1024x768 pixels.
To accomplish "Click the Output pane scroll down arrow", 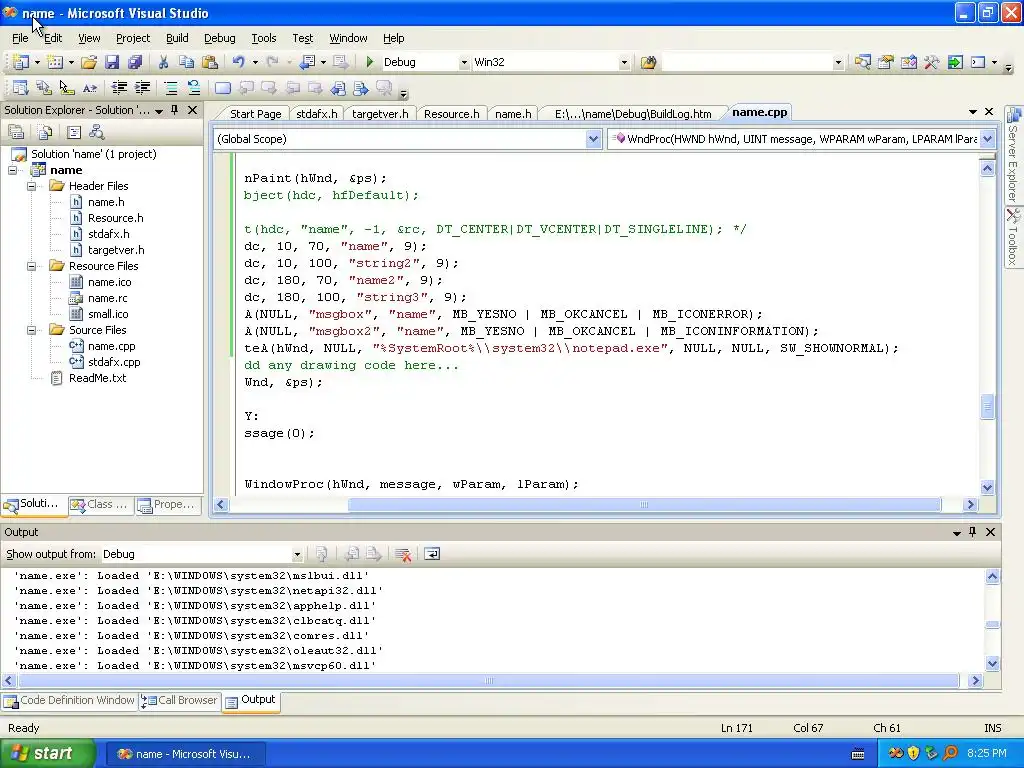I will coord(992,664).
